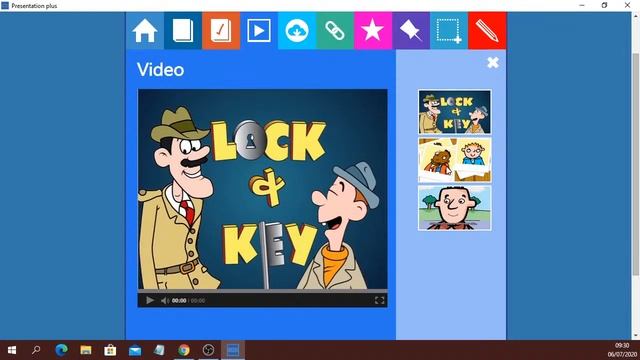Maximize or restore the Presentation plus window
The width and height of the screenshot is (640, 360).
(x=604, y=5)
